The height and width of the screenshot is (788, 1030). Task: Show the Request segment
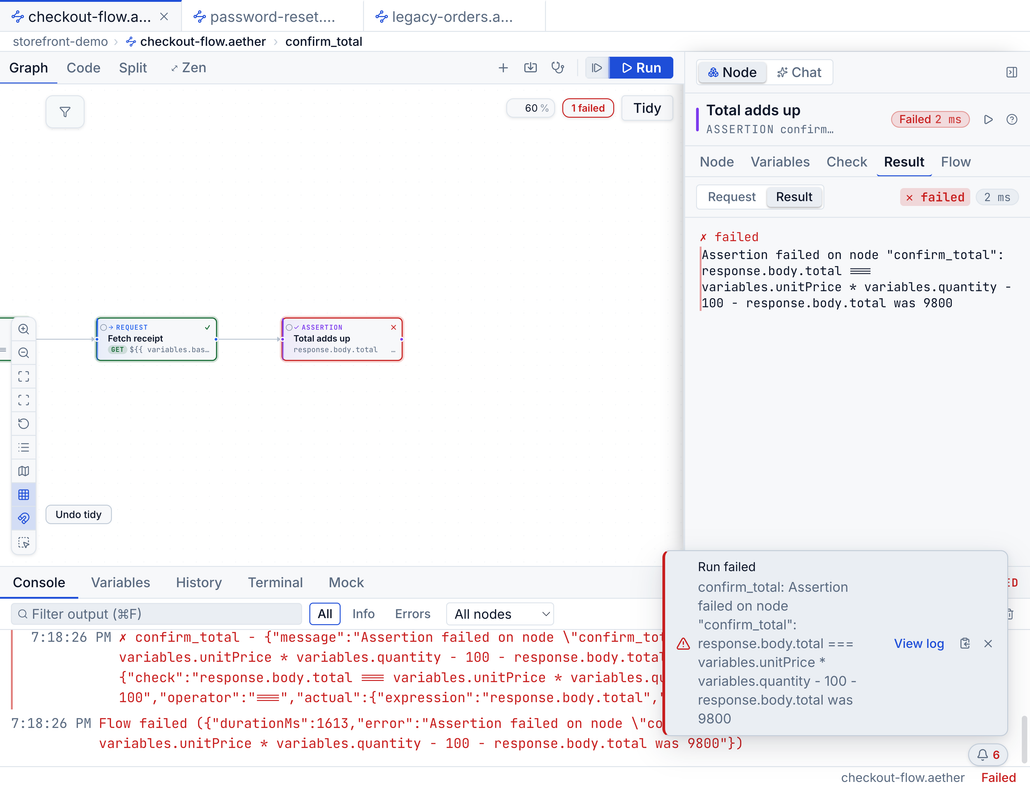coord(731,197)
